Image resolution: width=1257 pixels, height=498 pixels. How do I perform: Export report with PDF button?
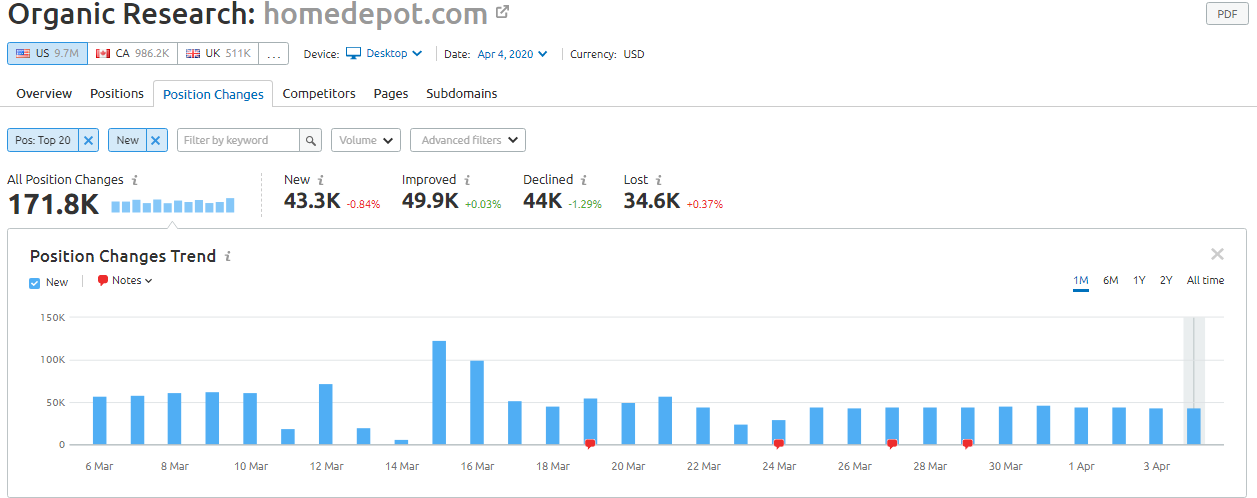point(1227,14)
